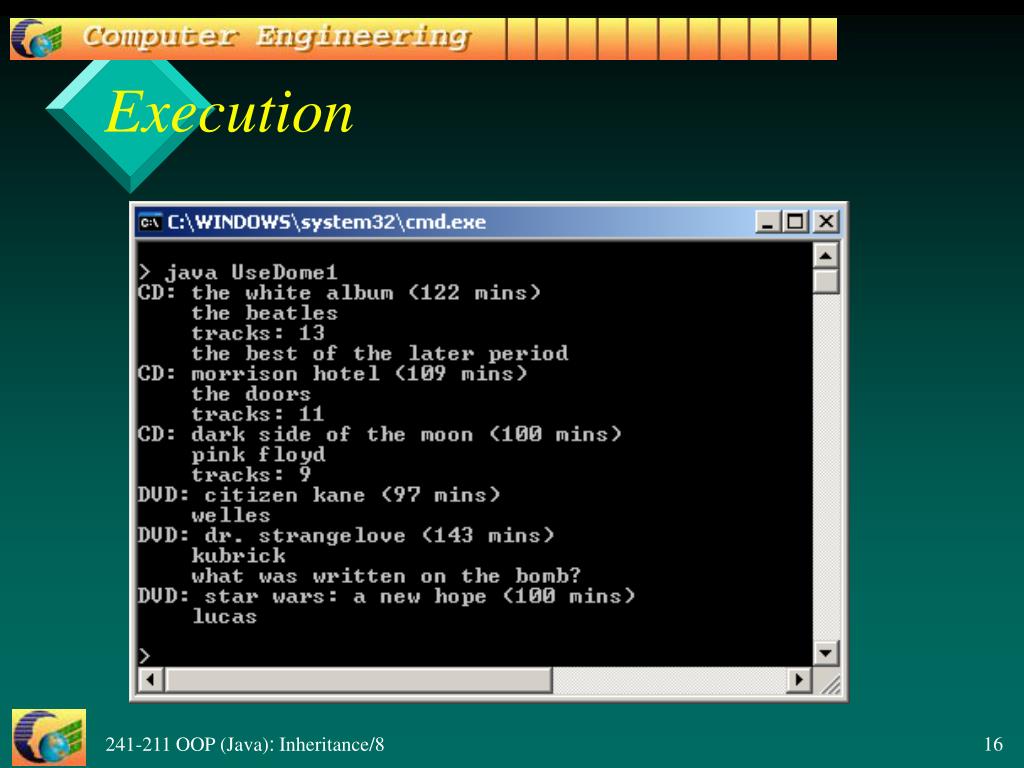Click the 'welles' output line
This screenshot has width=1024, height=768.
click(x=231, y=515)
